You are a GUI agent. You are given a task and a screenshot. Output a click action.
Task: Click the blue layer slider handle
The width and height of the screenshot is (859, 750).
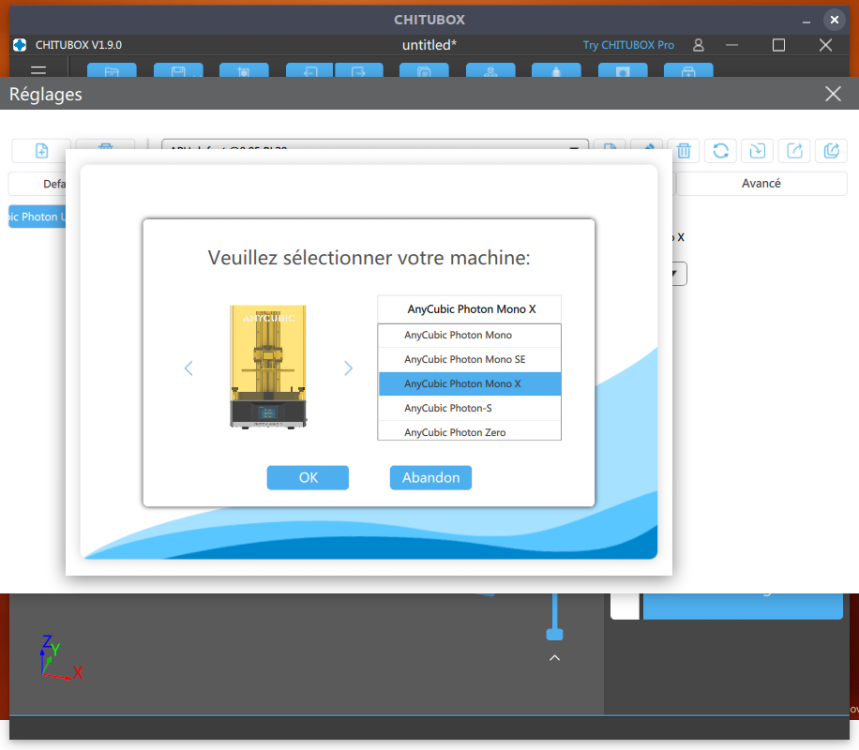click(555, 634)
